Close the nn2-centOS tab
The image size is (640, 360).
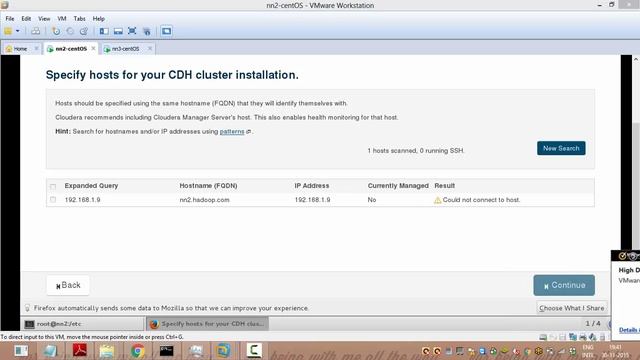pos(93,48)
